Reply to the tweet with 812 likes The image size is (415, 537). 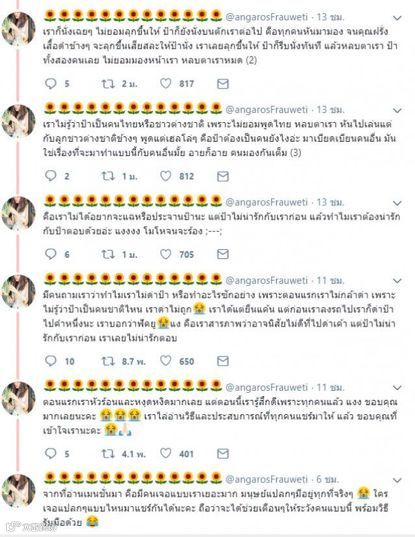click(51, 176)
